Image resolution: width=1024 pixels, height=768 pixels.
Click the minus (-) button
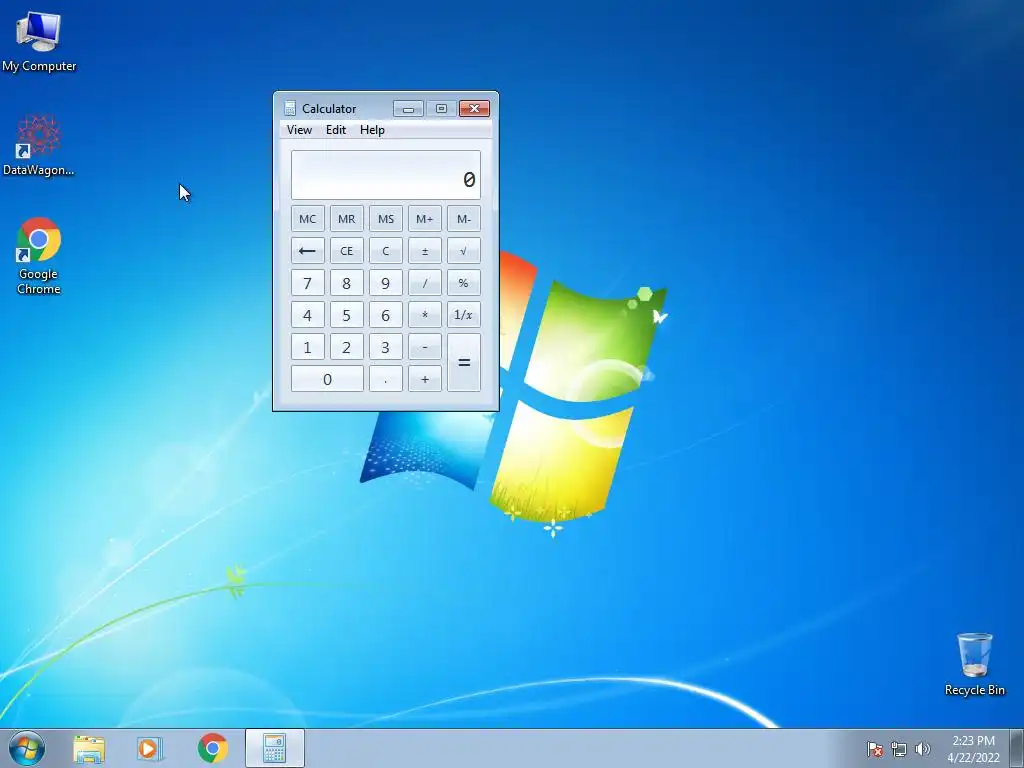424,347
